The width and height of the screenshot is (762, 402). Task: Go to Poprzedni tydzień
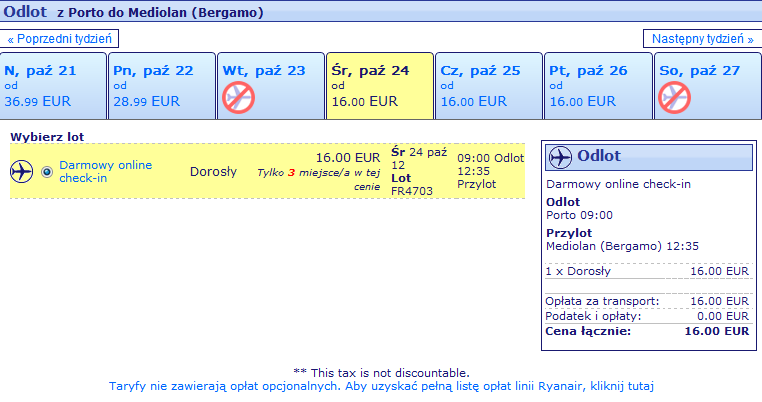59,39
